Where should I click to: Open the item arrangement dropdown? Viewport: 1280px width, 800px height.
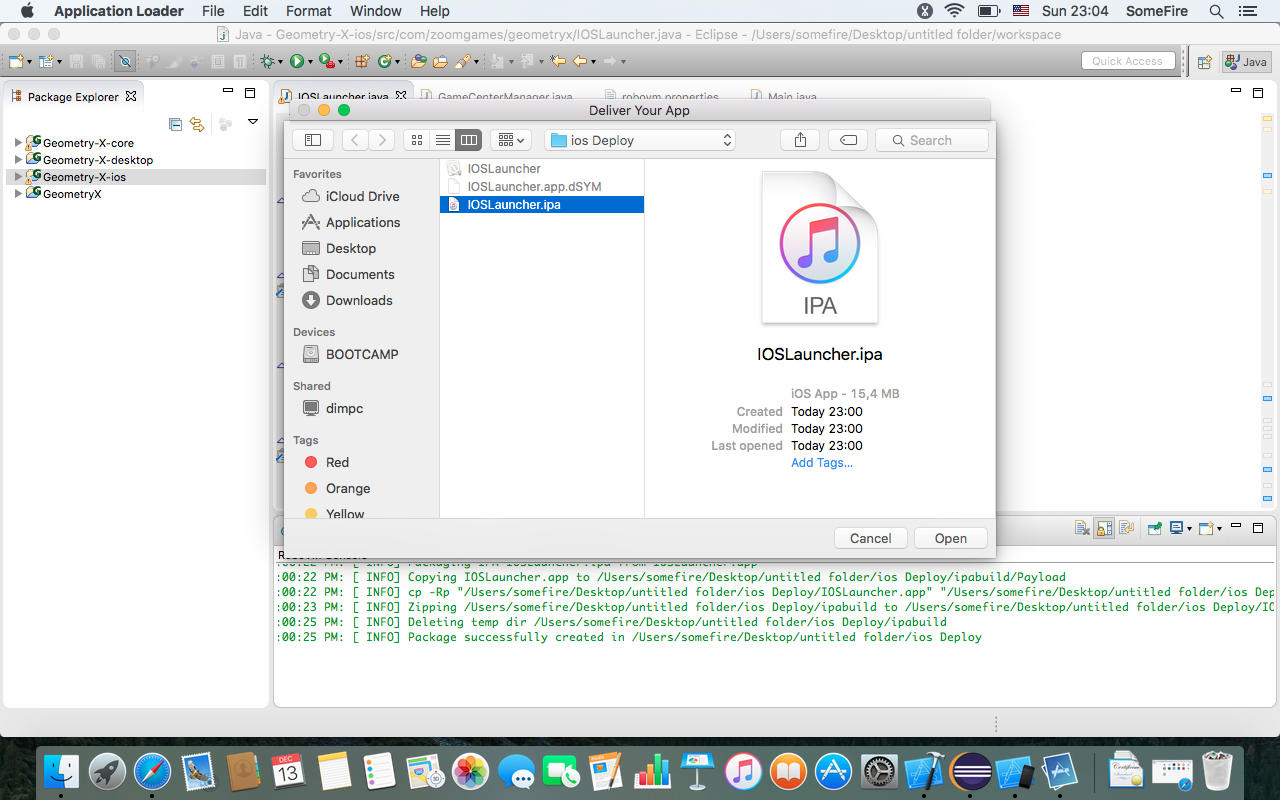click(x=510, y=140)
